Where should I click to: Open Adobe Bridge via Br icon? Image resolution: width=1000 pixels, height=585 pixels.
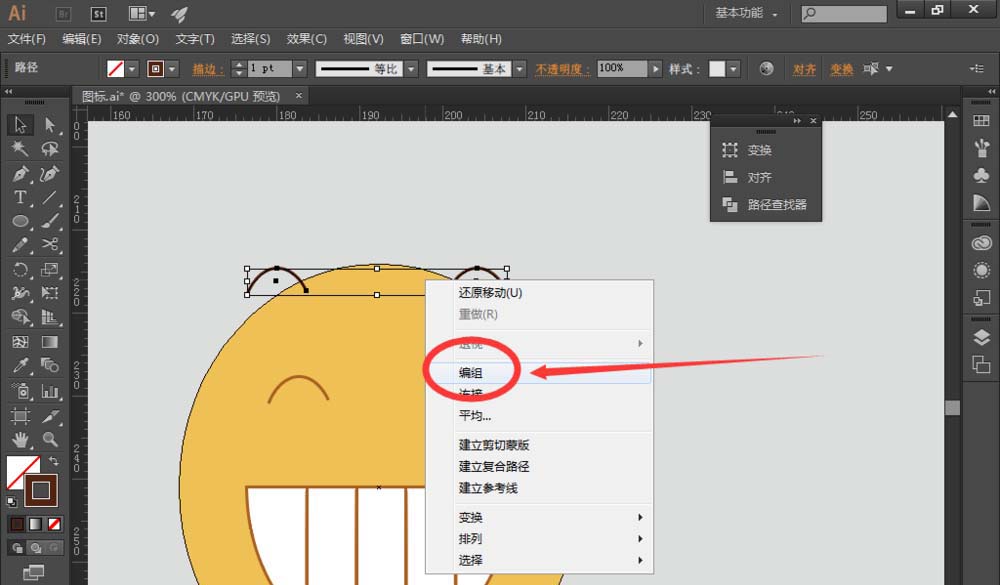coord(63,13)
